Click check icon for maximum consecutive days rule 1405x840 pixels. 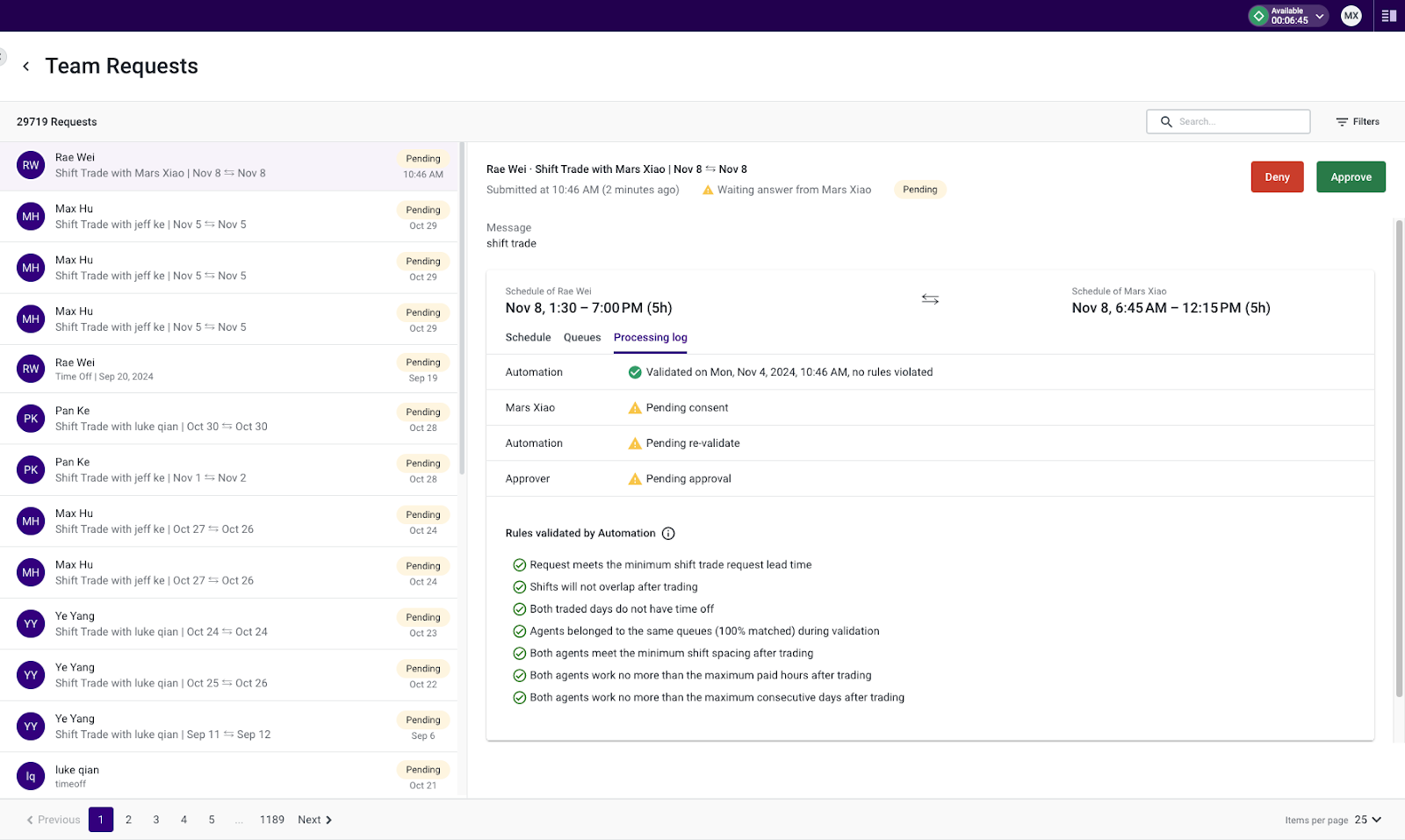[x=520, y=698]
